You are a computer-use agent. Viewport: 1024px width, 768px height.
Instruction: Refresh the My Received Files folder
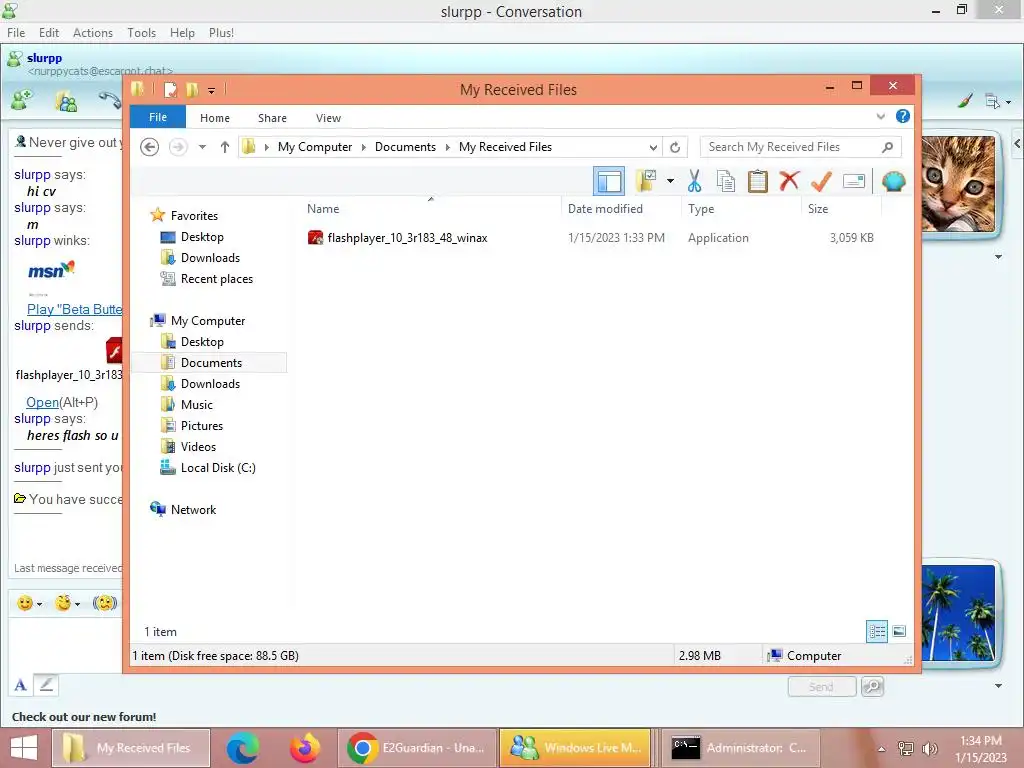[x=675, y=147]
